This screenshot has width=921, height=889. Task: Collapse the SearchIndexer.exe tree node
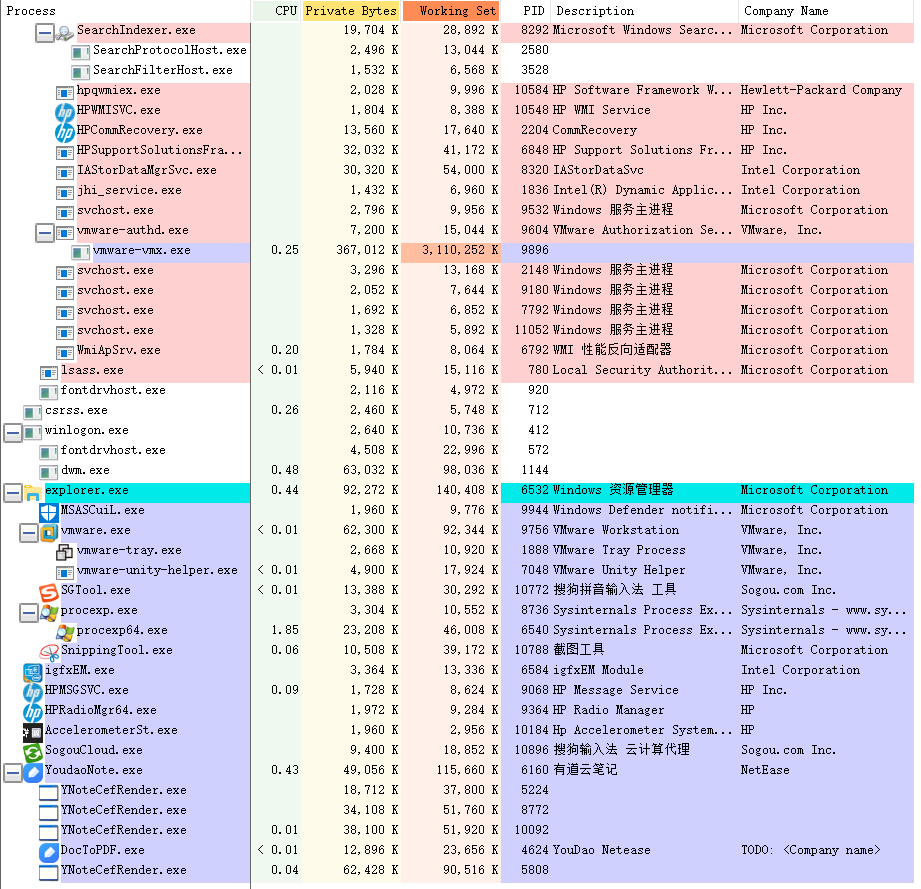pos(45,33)
